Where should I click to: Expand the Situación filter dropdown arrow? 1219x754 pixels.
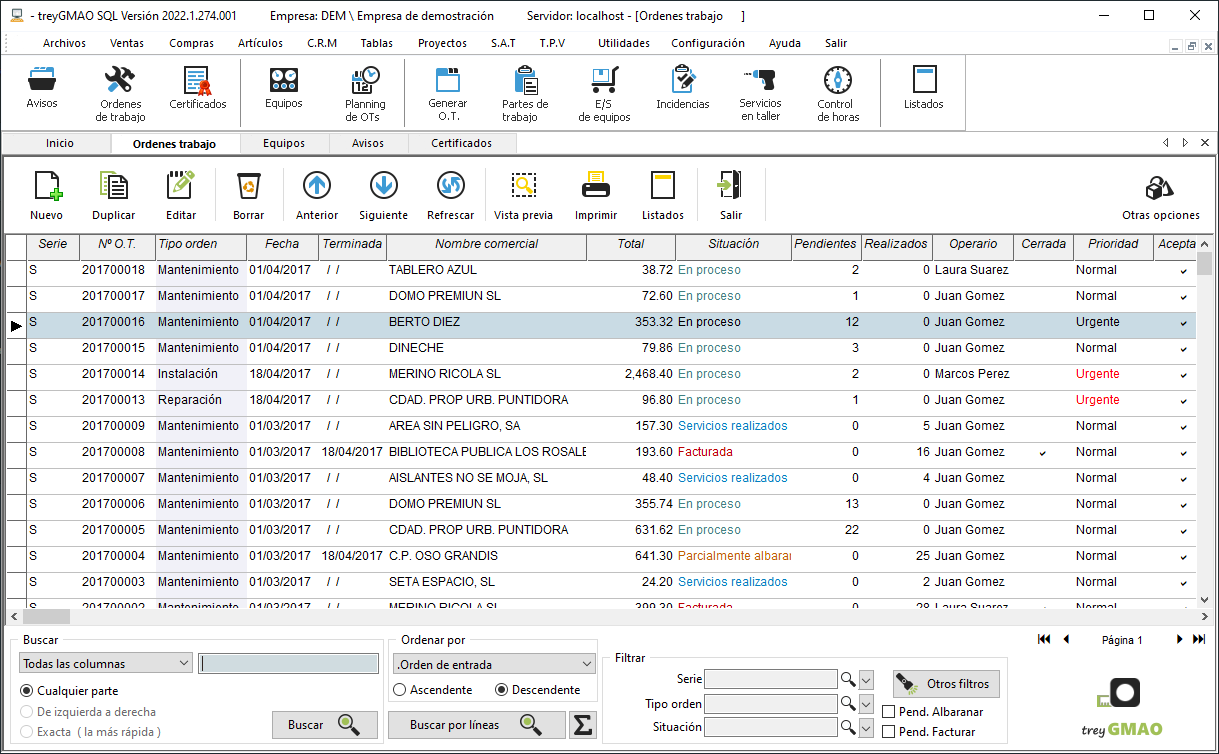867,728
